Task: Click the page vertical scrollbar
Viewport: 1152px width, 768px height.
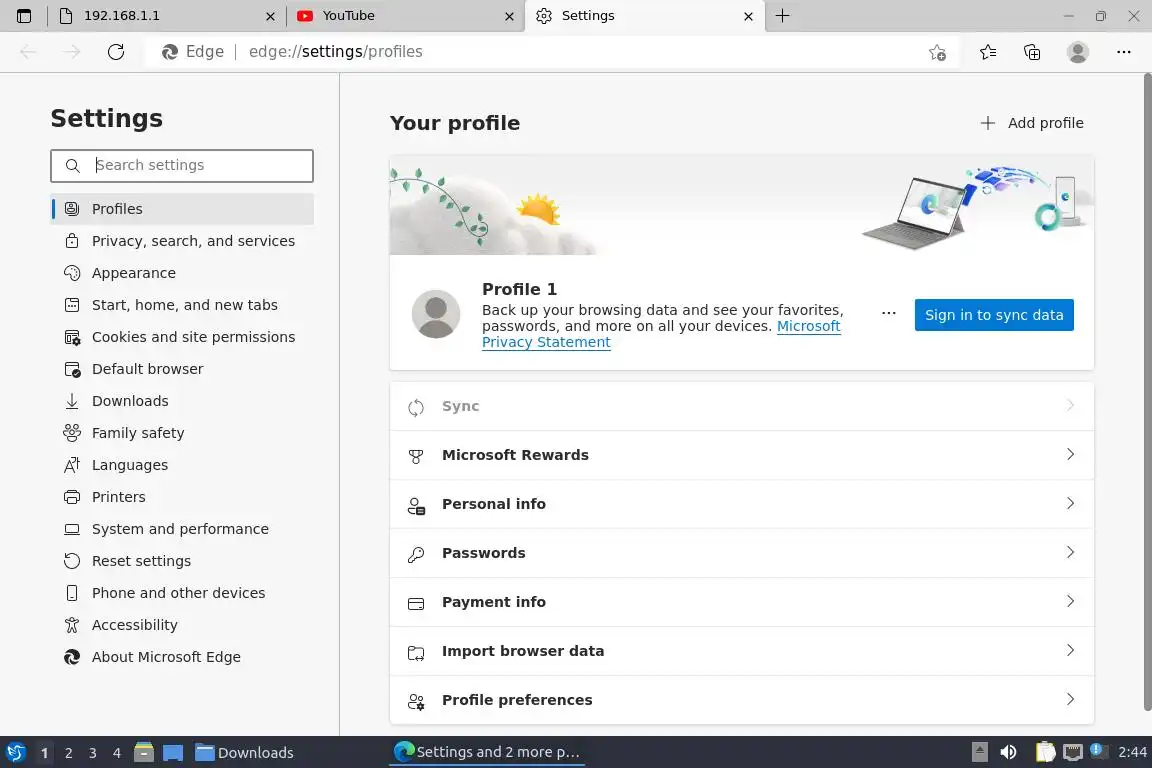Action: [1147, 392]
